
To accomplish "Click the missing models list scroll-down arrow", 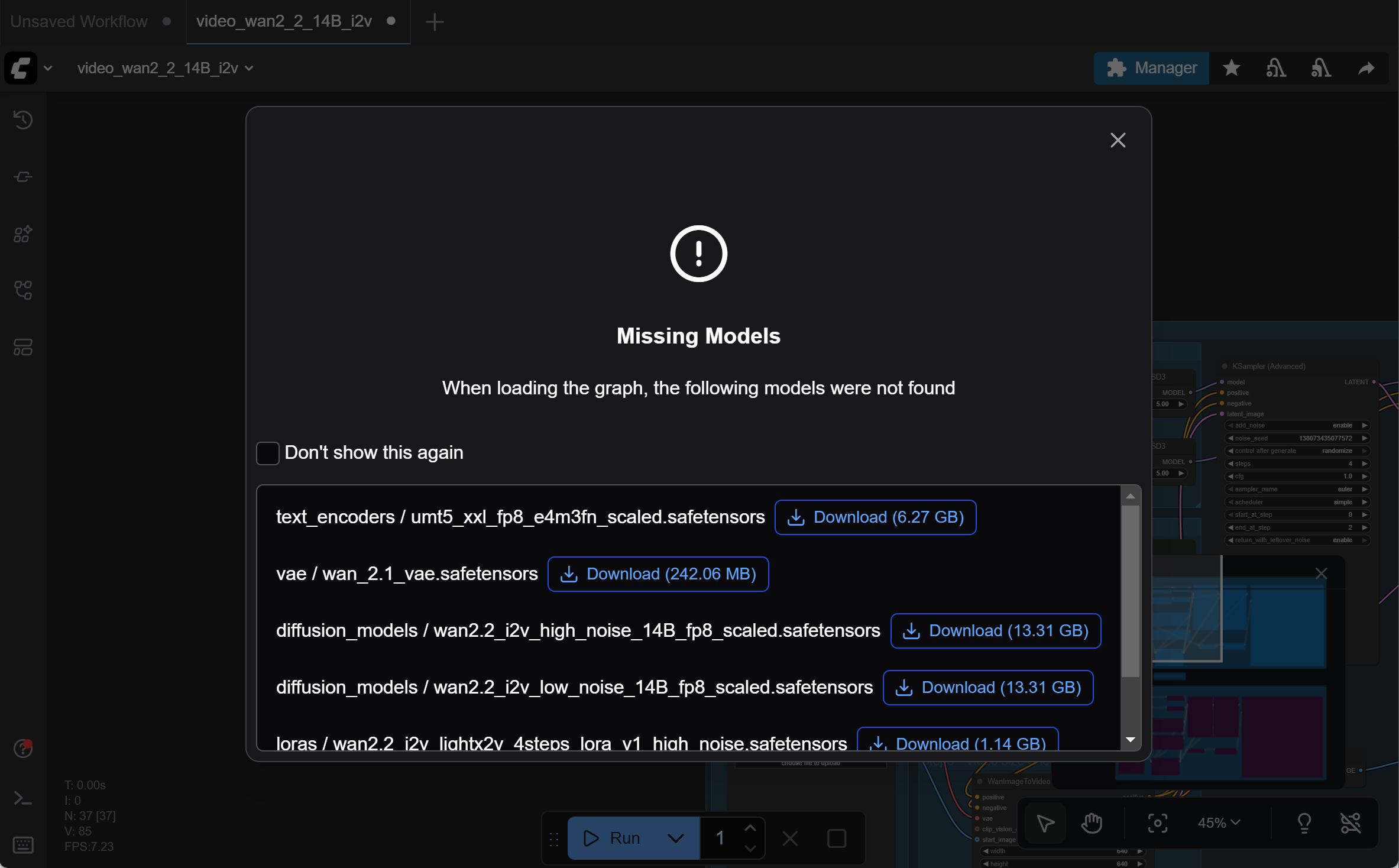I will (x=1131, y=740).
